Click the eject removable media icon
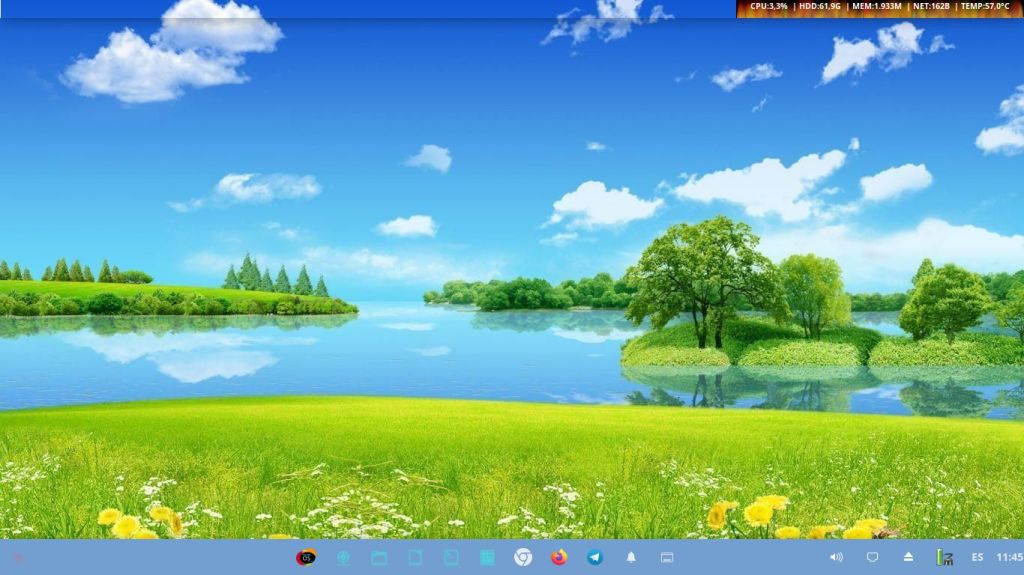Viewport: 1024px width, 575px height. pyautogui.click(x=908, y=557)
